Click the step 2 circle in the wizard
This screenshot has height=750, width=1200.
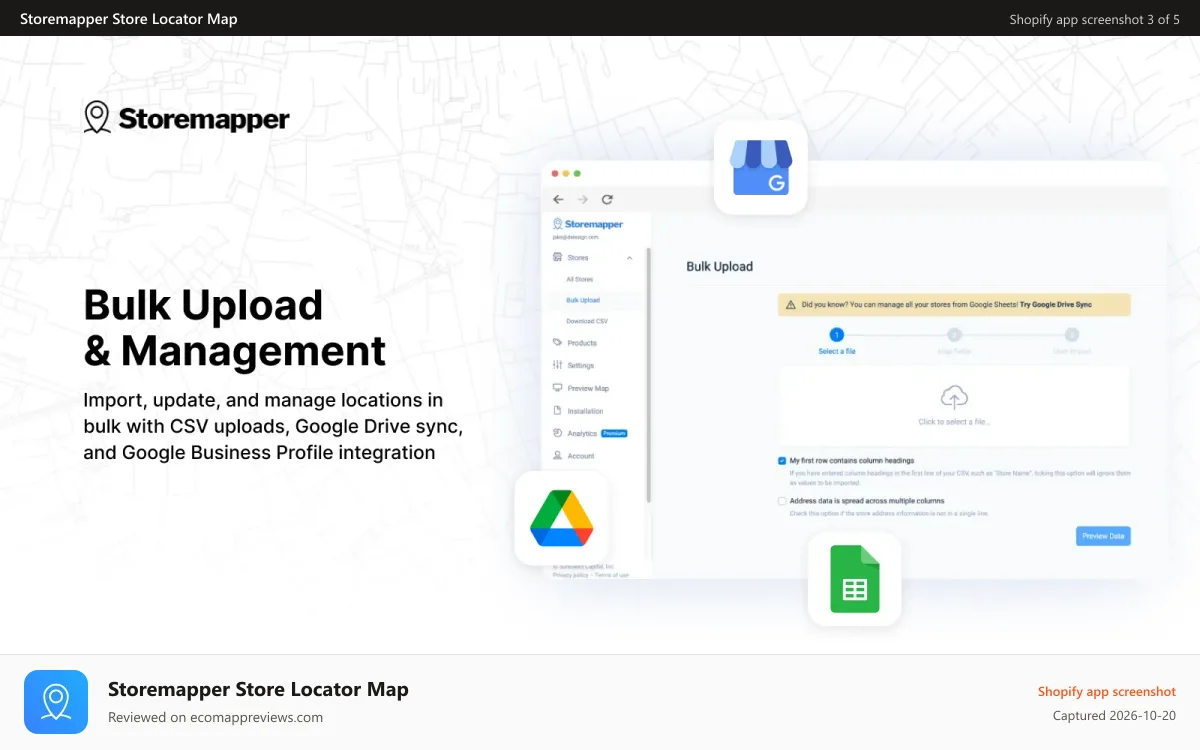(954, 335)
